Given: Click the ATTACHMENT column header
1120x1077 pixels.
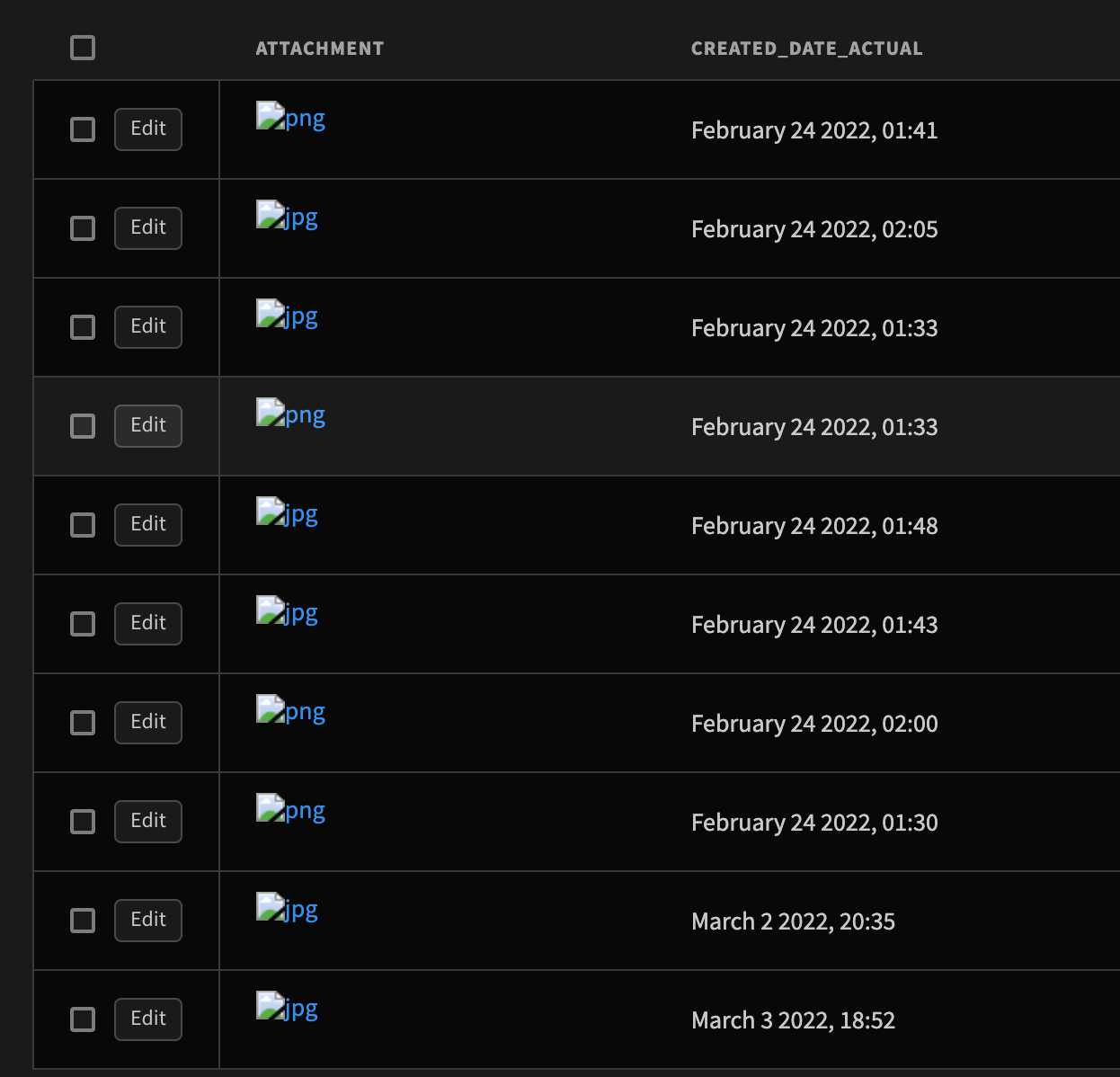Looking at the screenshot, I should 320,49.
